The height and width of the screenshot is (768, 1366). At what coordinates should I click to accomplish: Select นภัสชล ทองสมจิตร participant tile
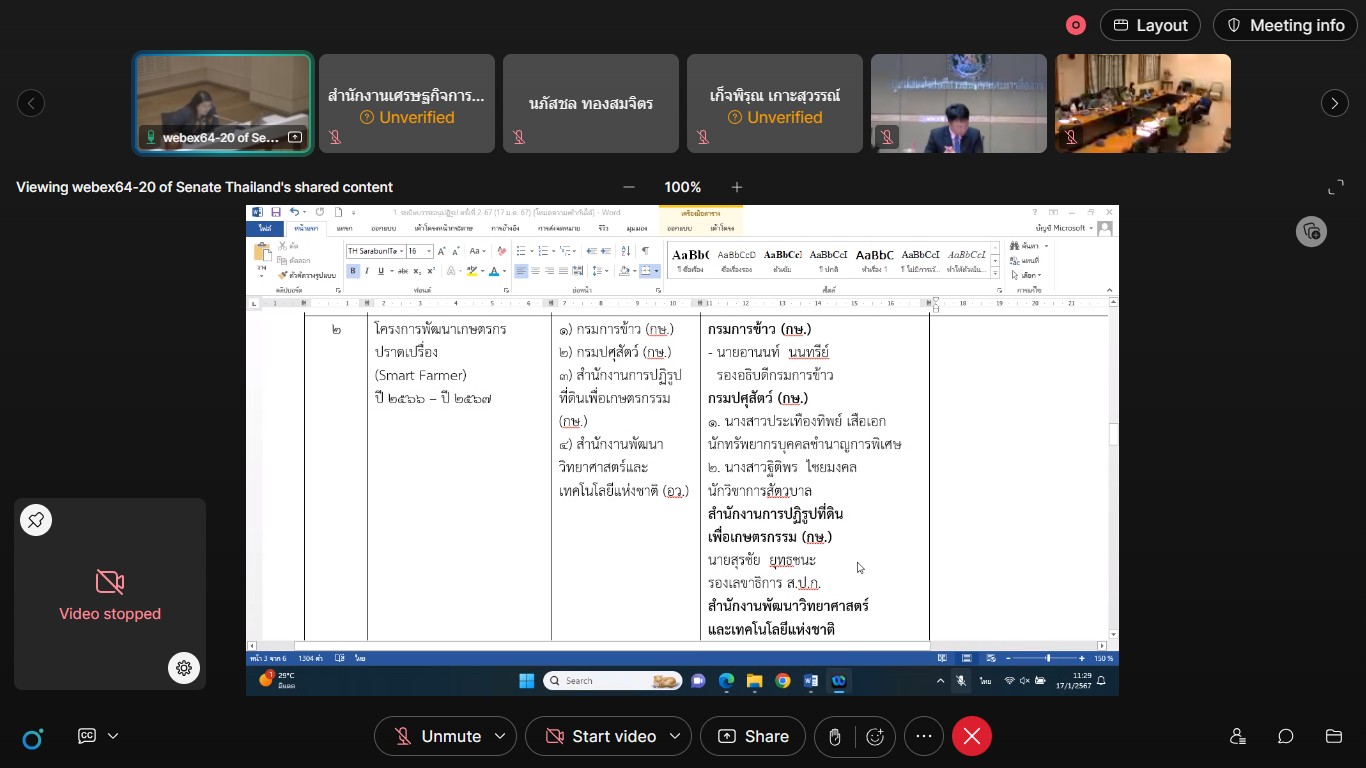591,103
